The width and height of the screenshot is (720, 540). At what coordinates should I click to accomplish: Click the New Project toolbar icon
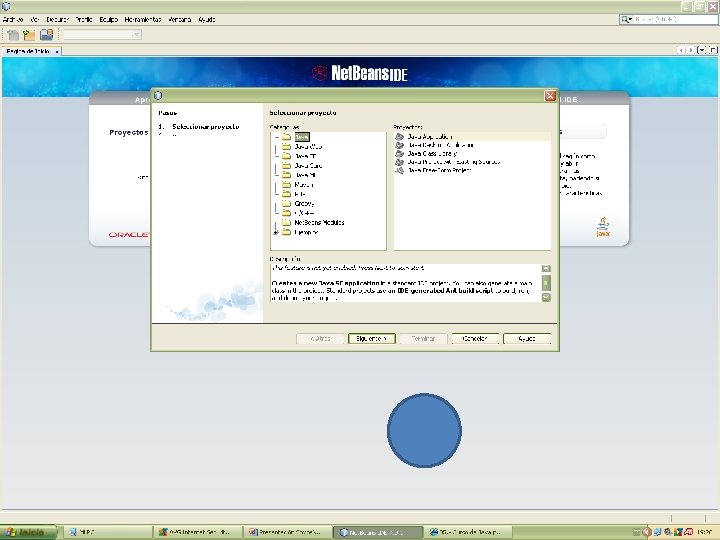click(x=29, y=34)
